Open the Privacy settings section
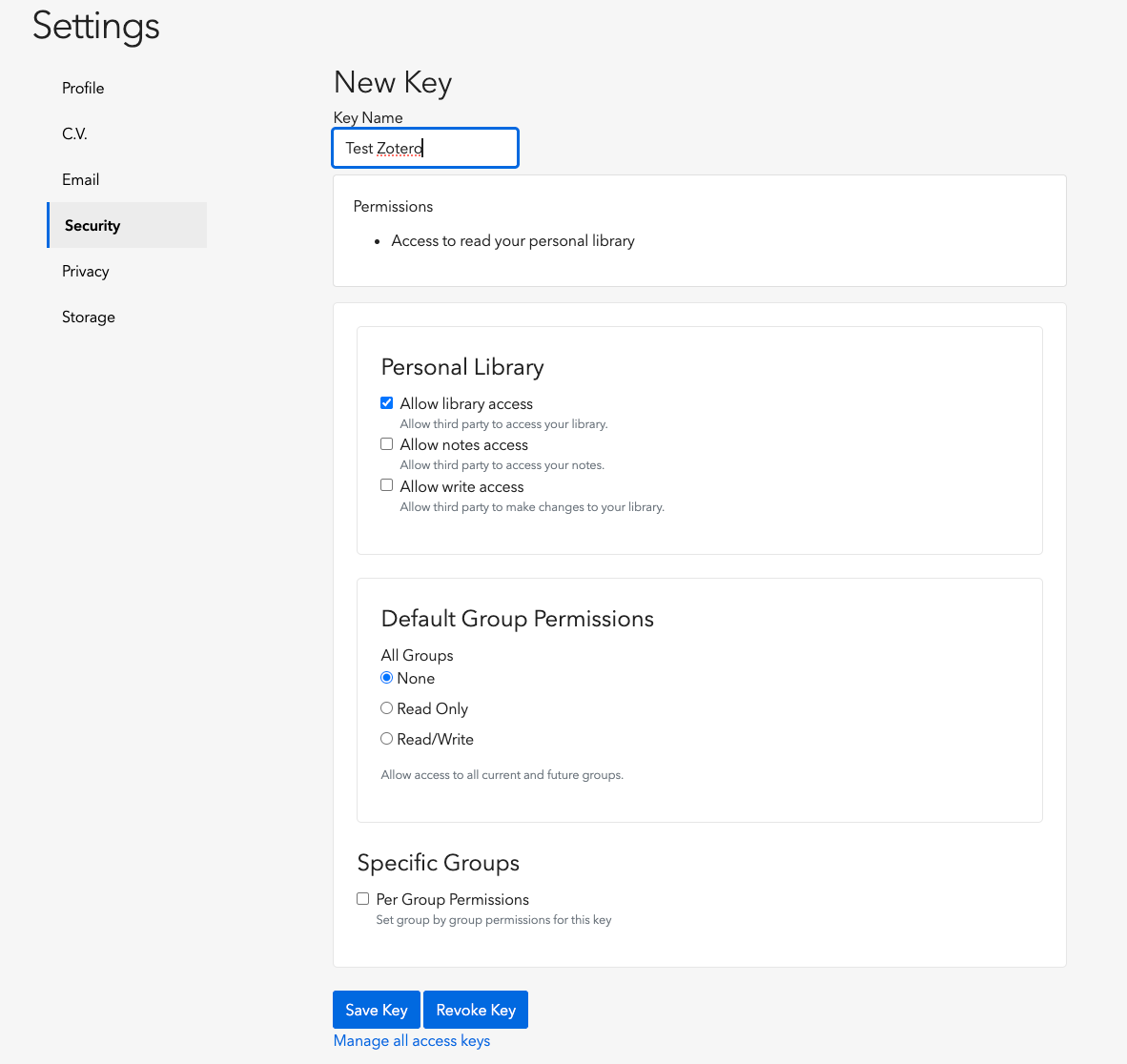Viewport: 1127px width, 1064px height. click(x=85, y=271)
